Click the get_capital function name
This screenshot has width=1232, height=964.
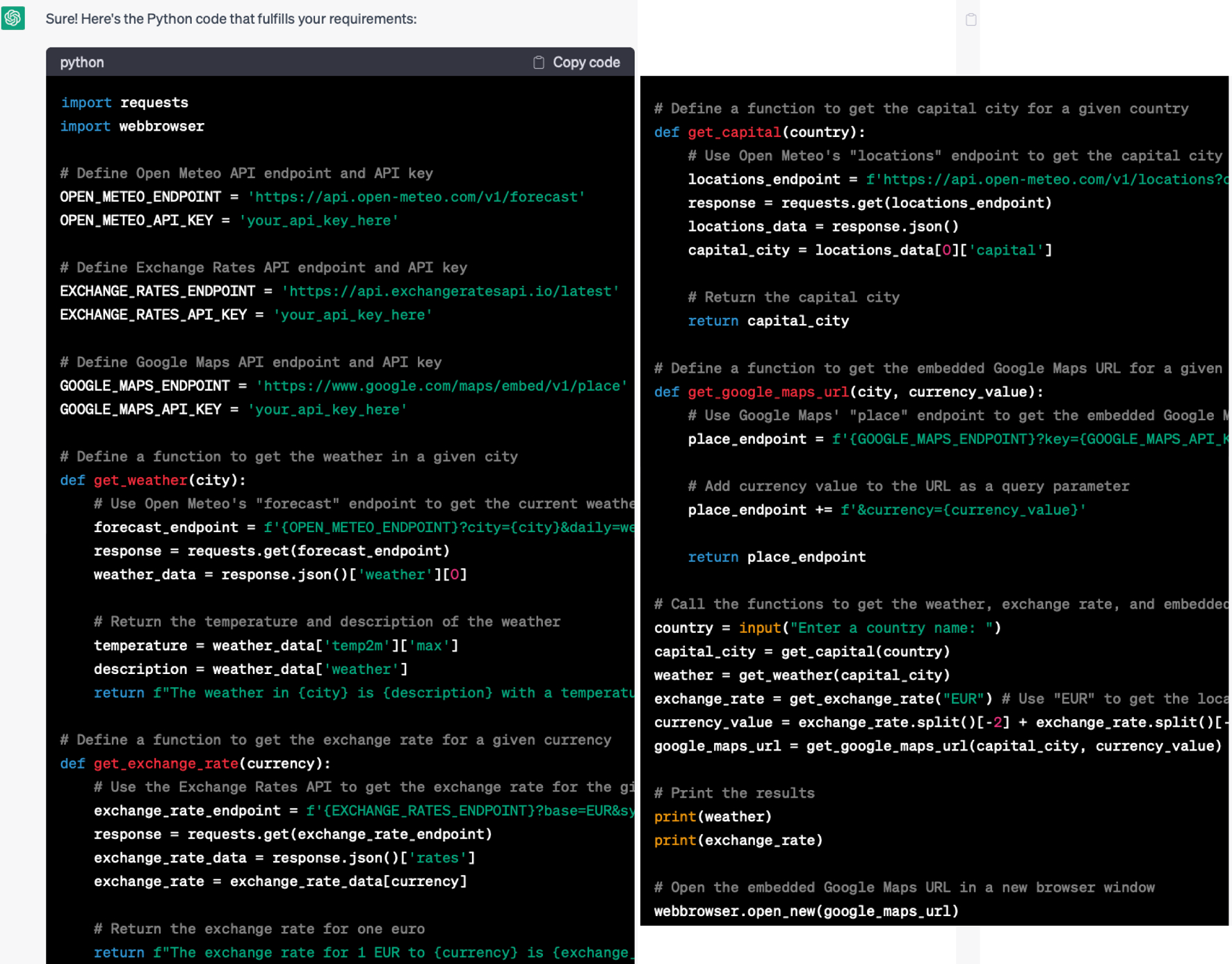point(734,132)
